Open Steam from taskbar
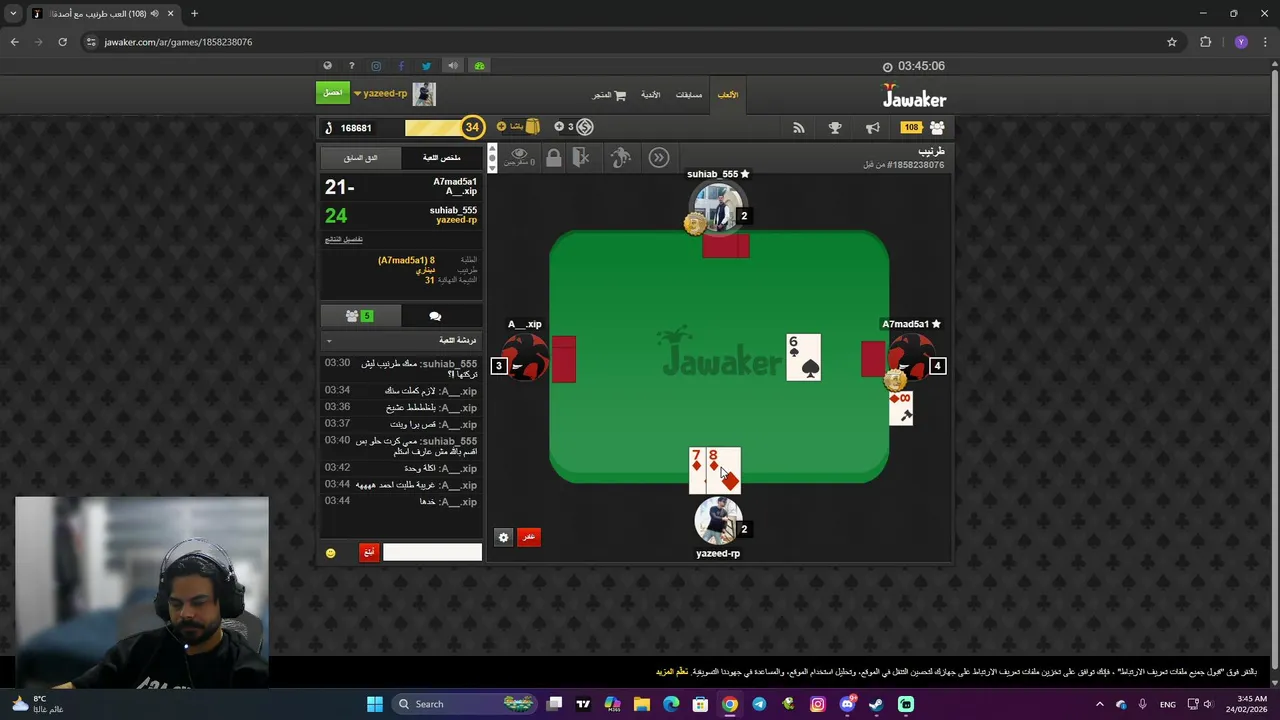 876,704
